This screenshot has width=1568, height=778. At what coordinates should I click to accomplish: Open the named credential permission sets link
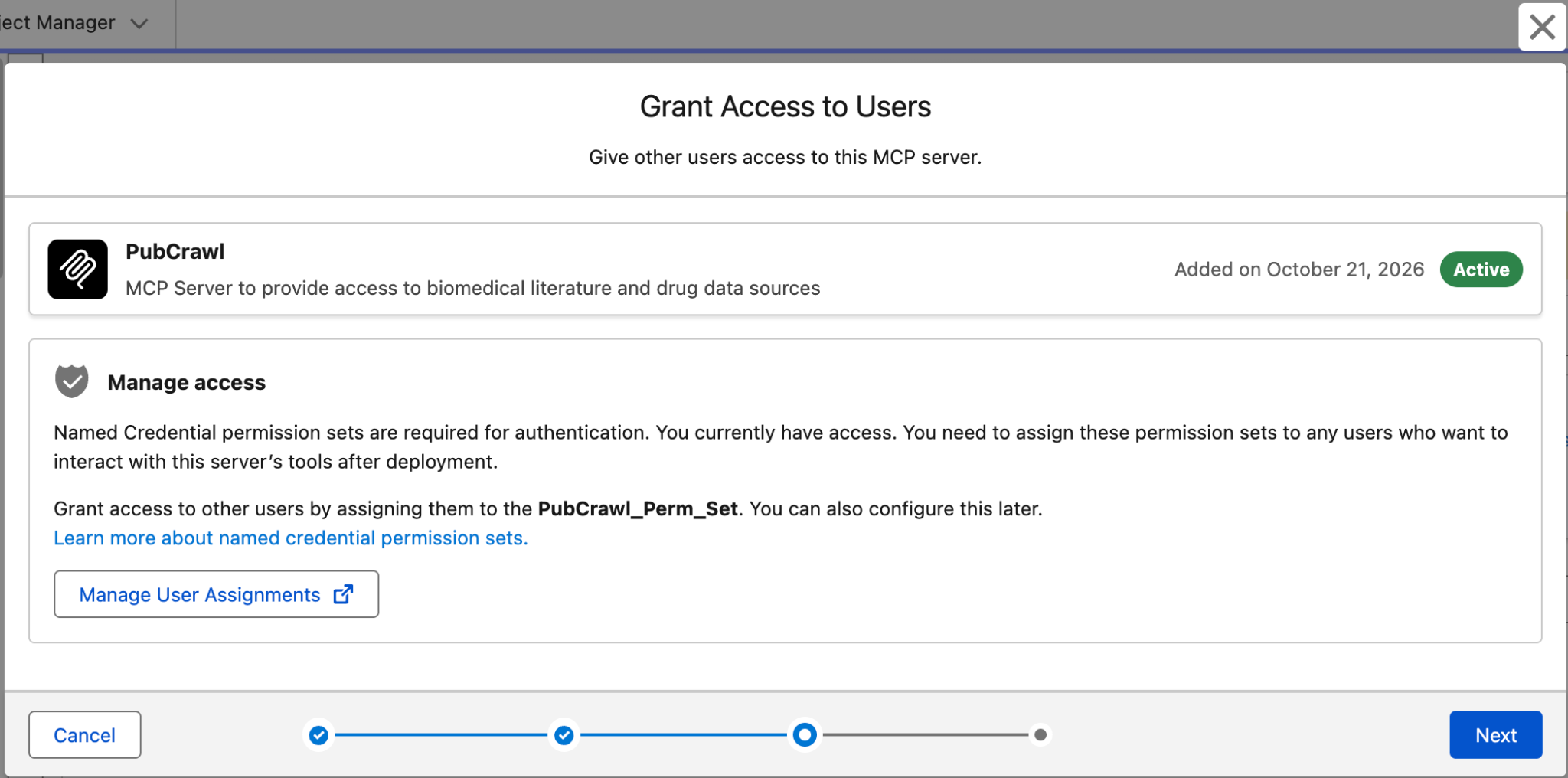point(291,538)
